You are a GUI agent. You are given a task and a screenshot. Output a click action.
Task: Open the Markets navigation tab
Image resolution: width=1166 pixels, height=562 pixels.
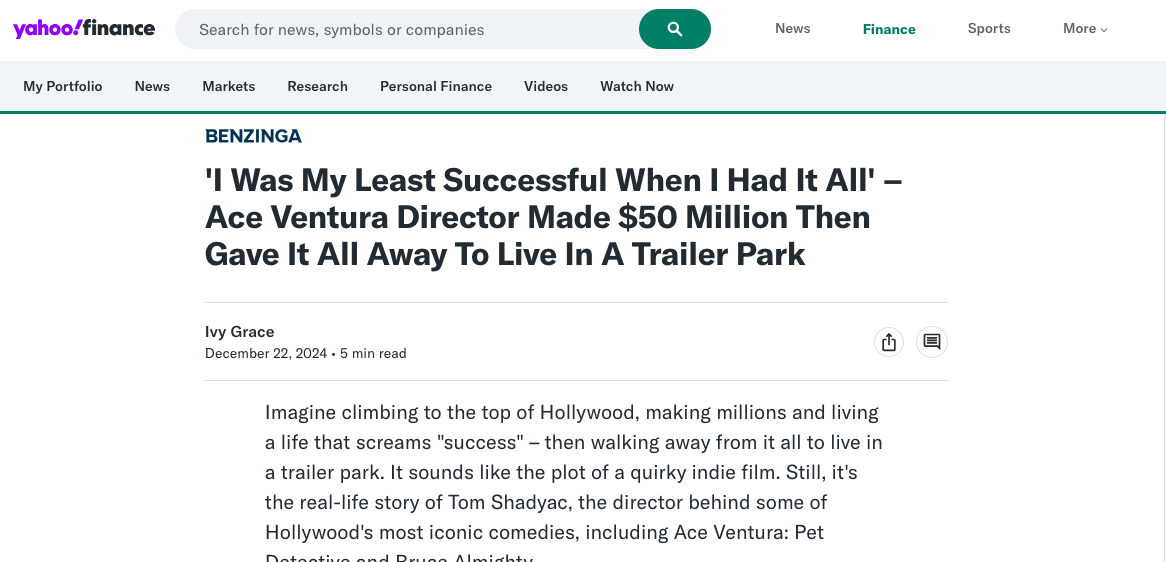[229, 86]
